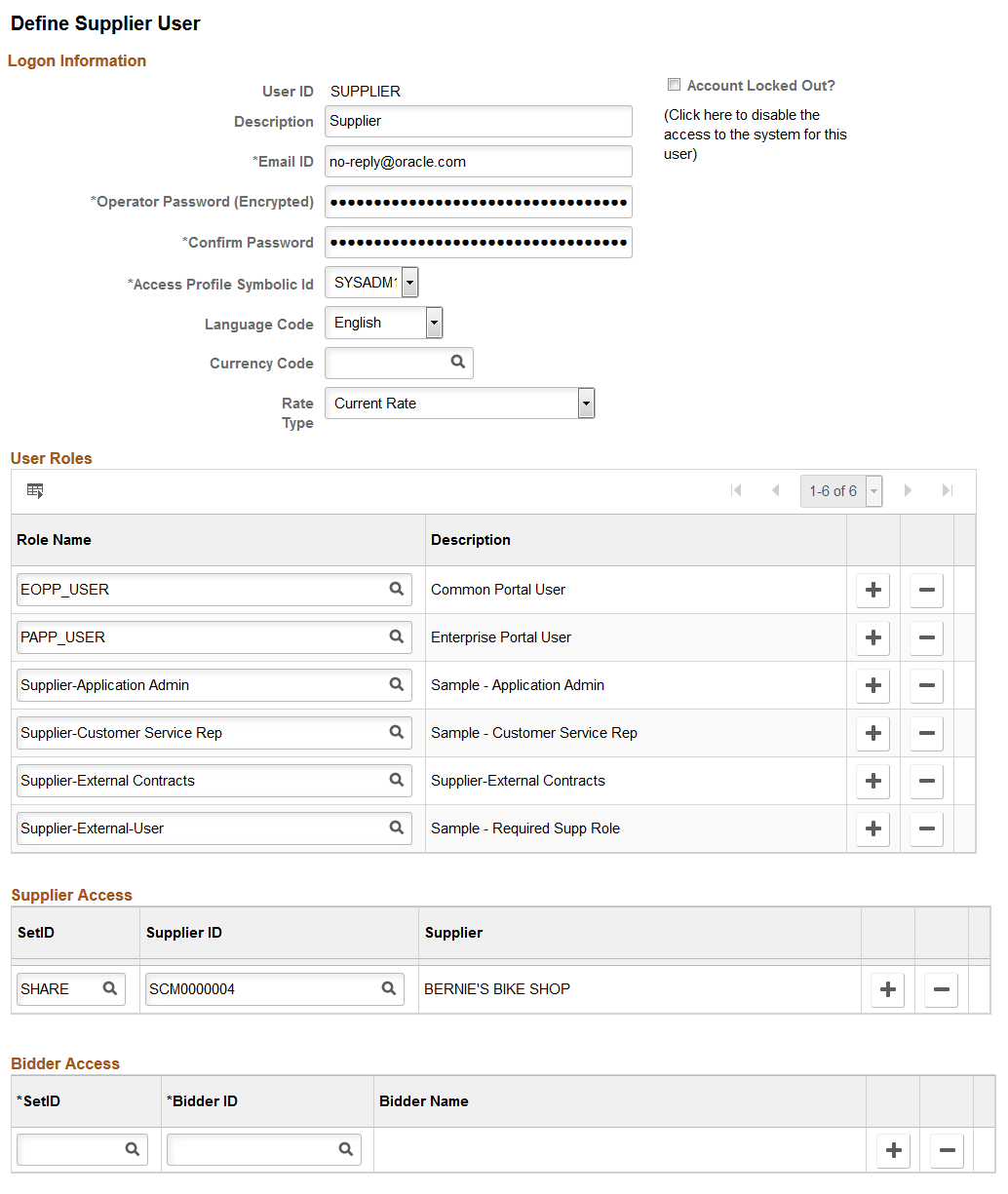Open the Currency Code lookup magnifier
This screenshot has height=1194, width=1008.
pyautogui.click(x=457, y=362)
